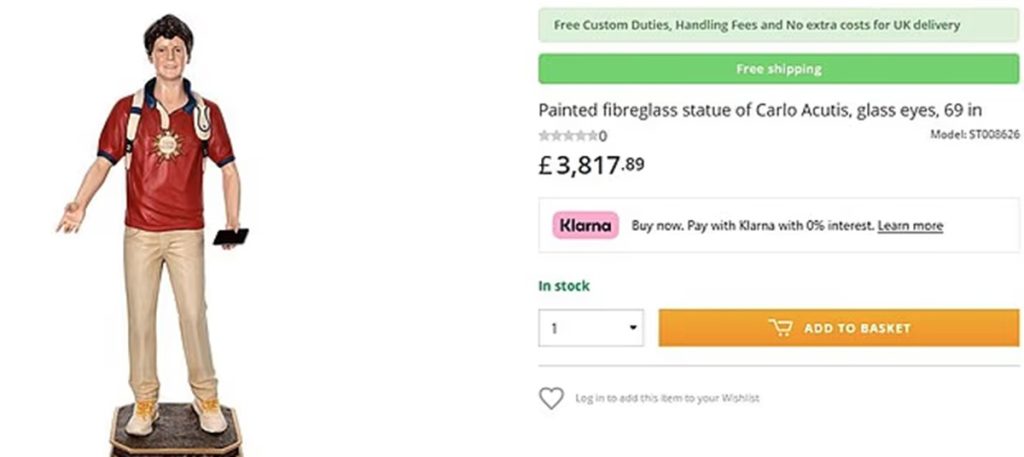The height and width of the screenshot is (457, 1024).
Task: Click the green In stock label
Action: tap(564, 286)
